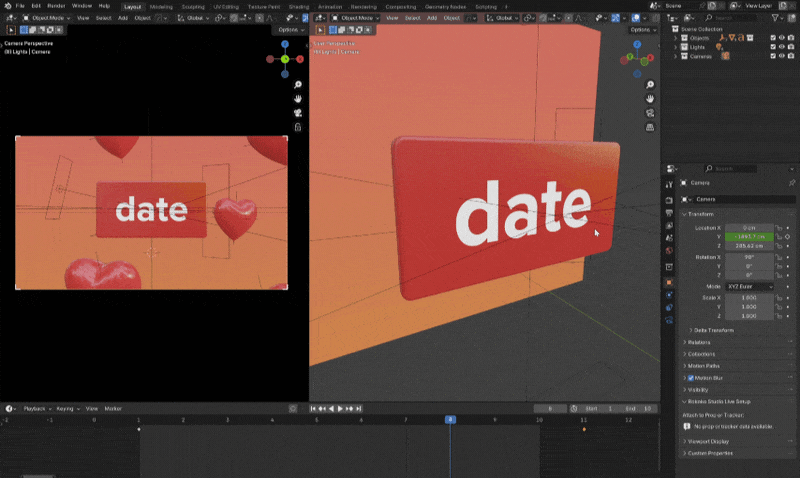
Task: Click the pan hand icon in right viewport
Action: click(651, 99)
